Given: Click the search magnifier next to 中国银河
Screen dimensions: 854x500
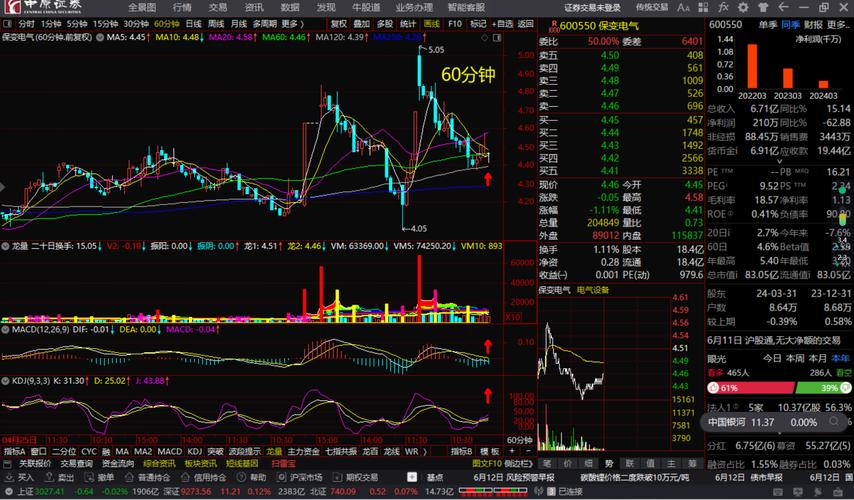Looking at the screenshot, I should tap(834, 422).
